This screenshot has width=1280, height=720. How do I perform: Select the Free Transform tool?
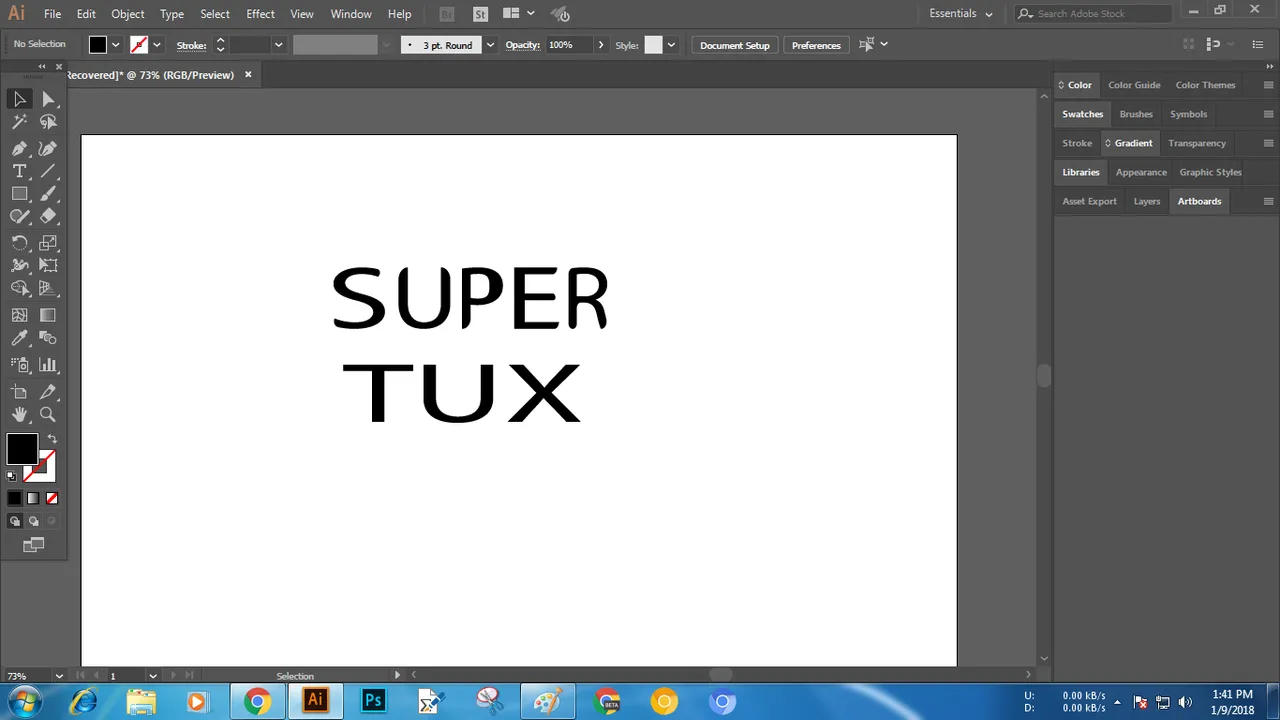(48, 265)
